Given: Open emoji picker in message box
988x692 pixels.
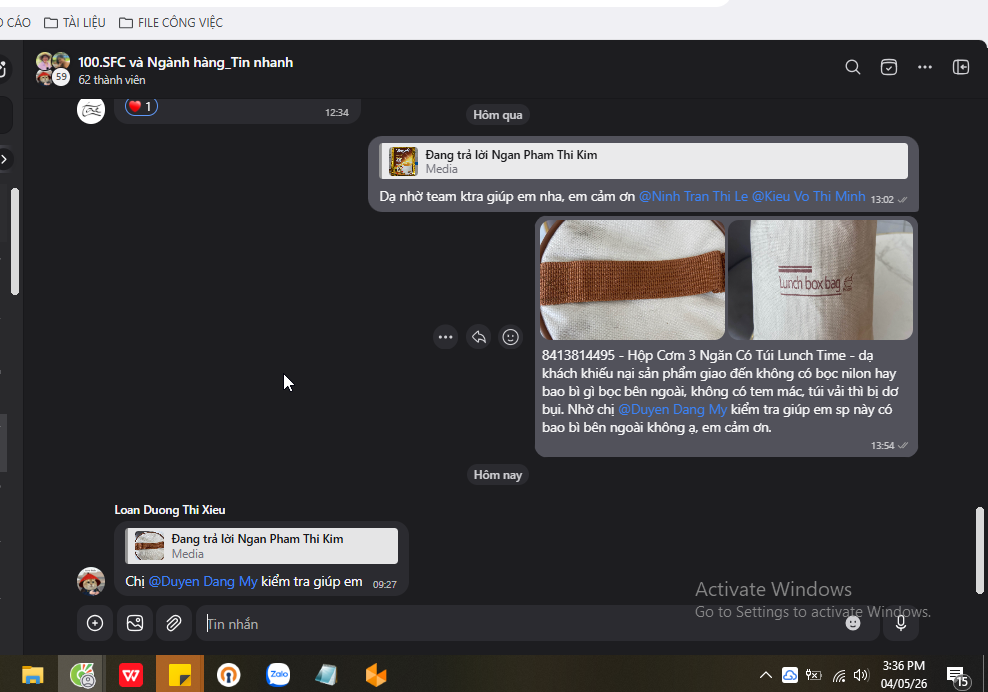Looking at the screenshot, I should (x=853, y=623).
